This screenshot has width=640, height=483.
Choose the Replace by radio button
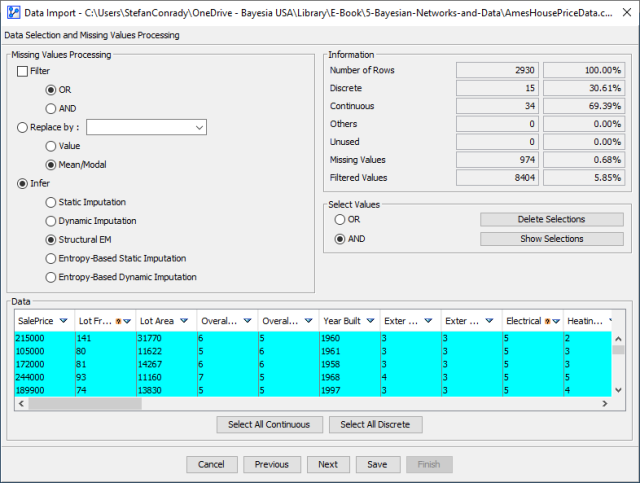click(x=22, y=127)
